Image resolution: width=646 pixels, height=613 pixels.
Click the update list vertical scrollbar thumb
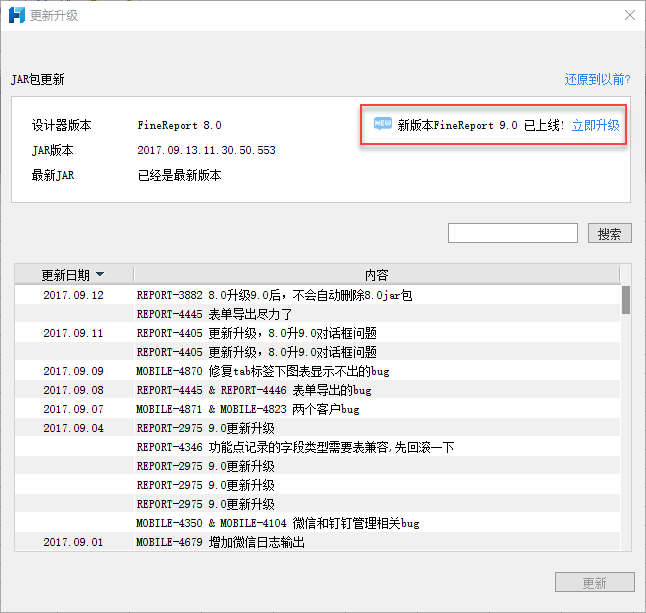(x=626, y=300)
